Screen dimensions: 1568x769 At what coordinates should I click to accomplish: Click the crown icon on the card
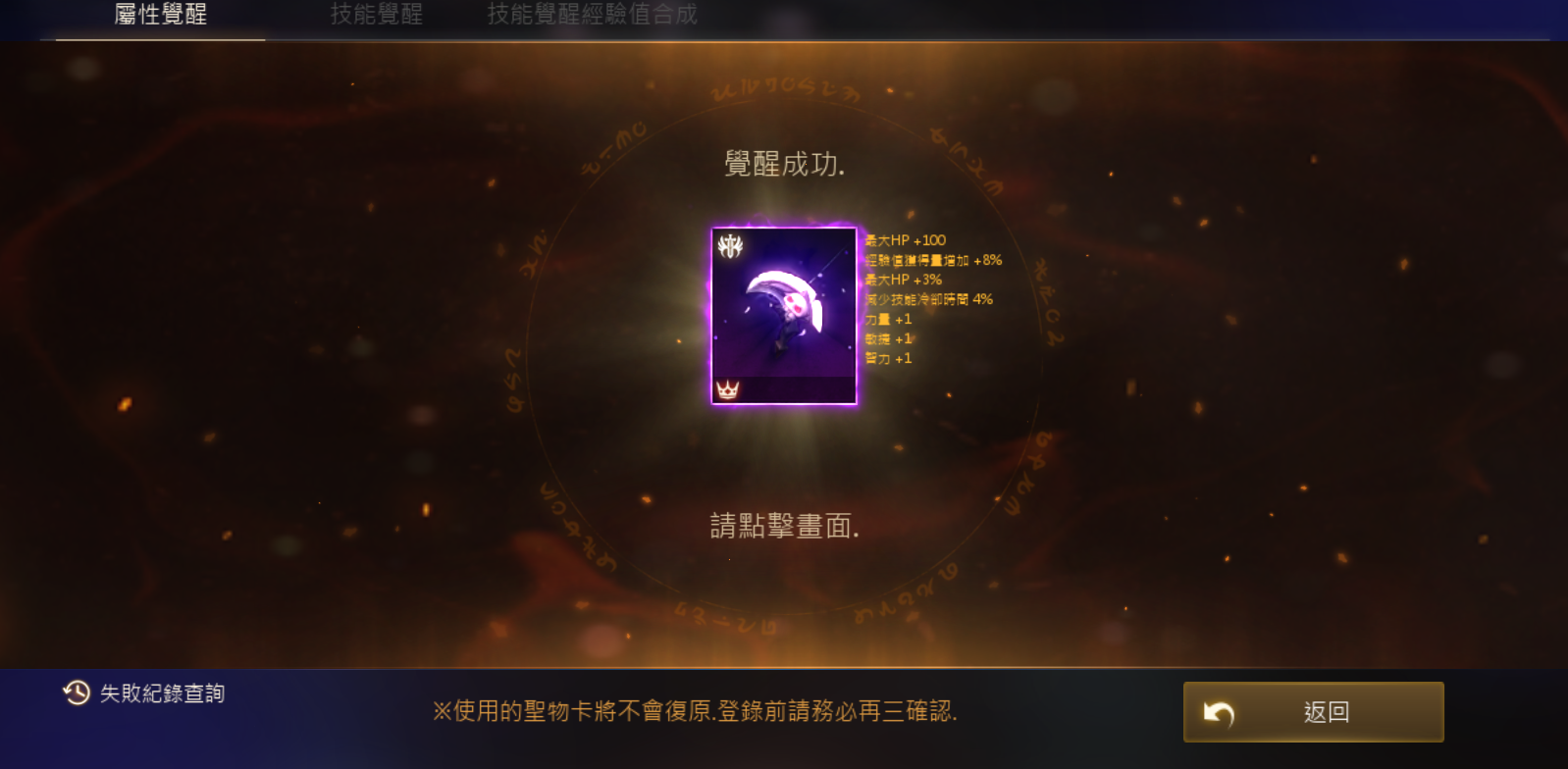click(x=727, y=389)
